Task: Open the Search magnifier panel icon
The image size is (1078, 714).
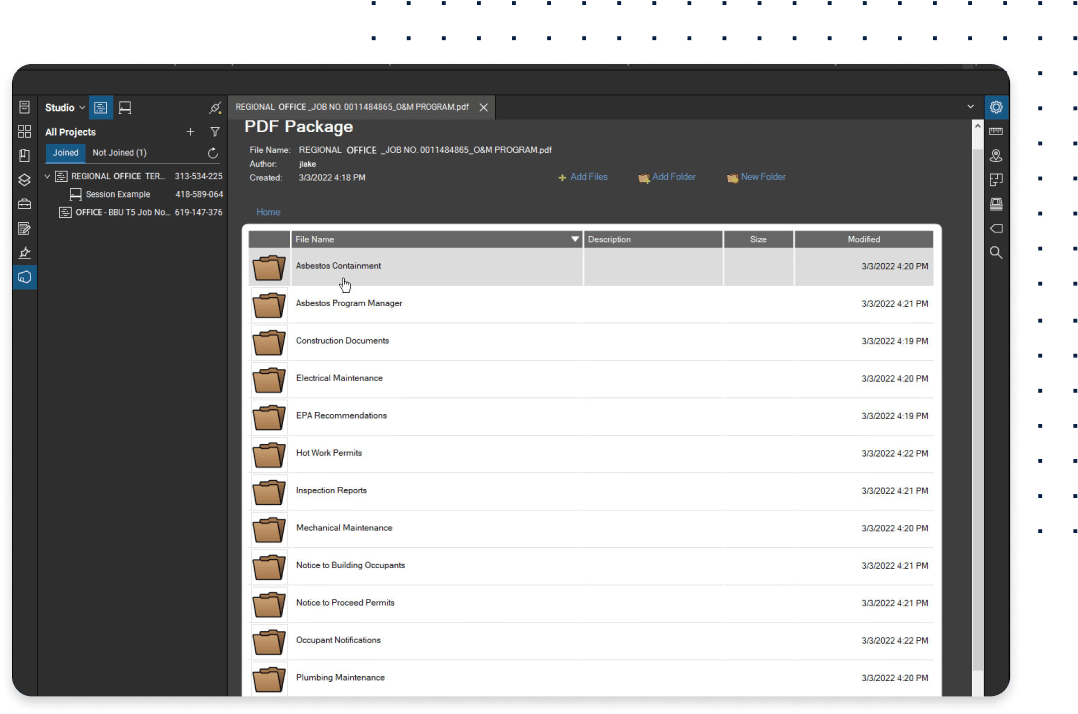Action: [996, 253]
